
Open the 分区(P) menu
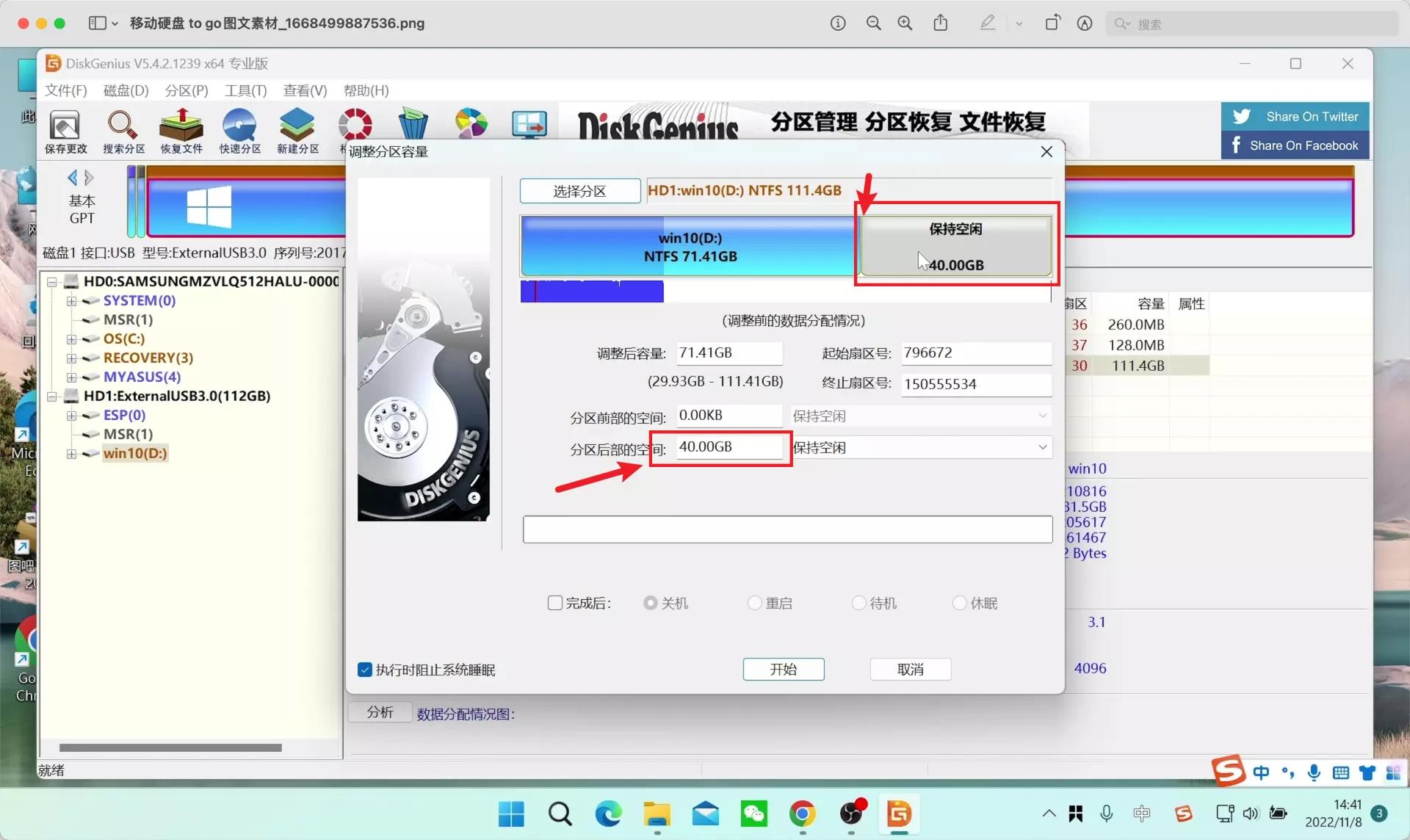pos(185,90)
